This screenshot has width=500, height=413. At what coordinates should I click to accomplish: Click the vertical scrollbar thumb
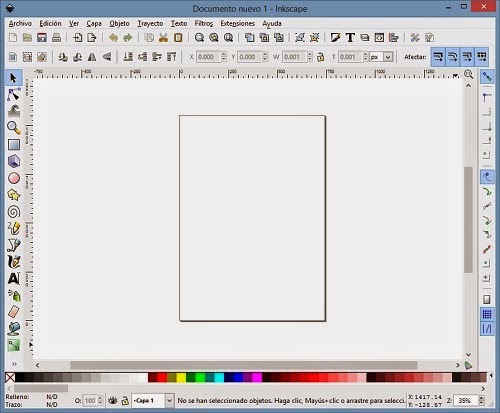pyautogui.click(x=468, y=220)
